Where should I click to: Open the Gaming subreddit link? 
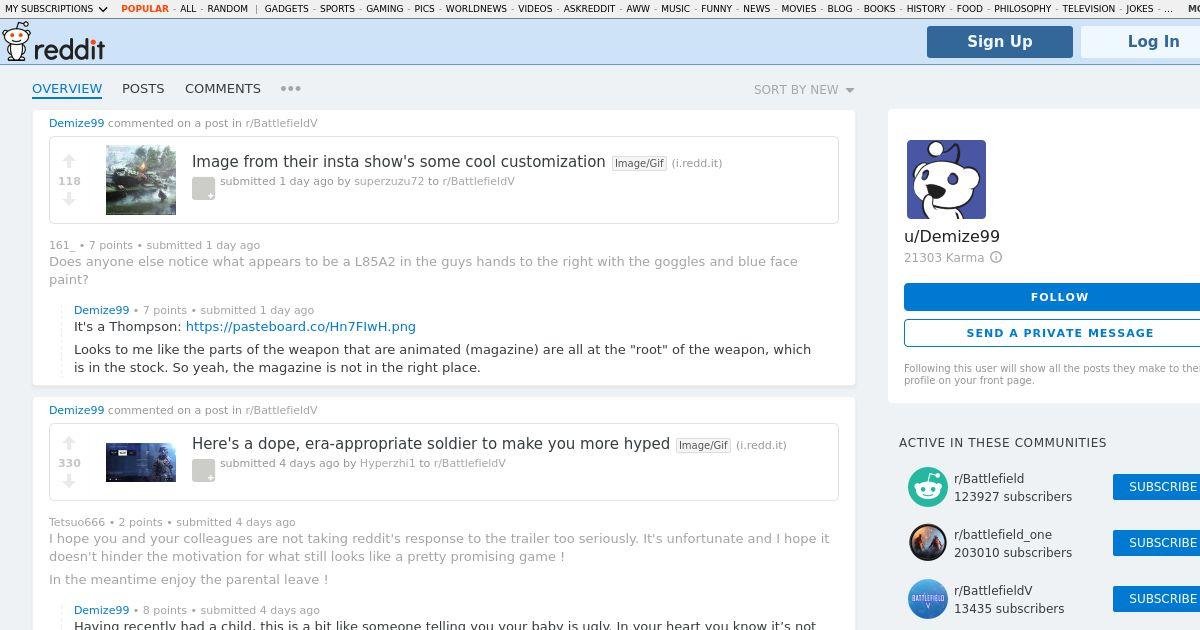(x=384, y=9)
